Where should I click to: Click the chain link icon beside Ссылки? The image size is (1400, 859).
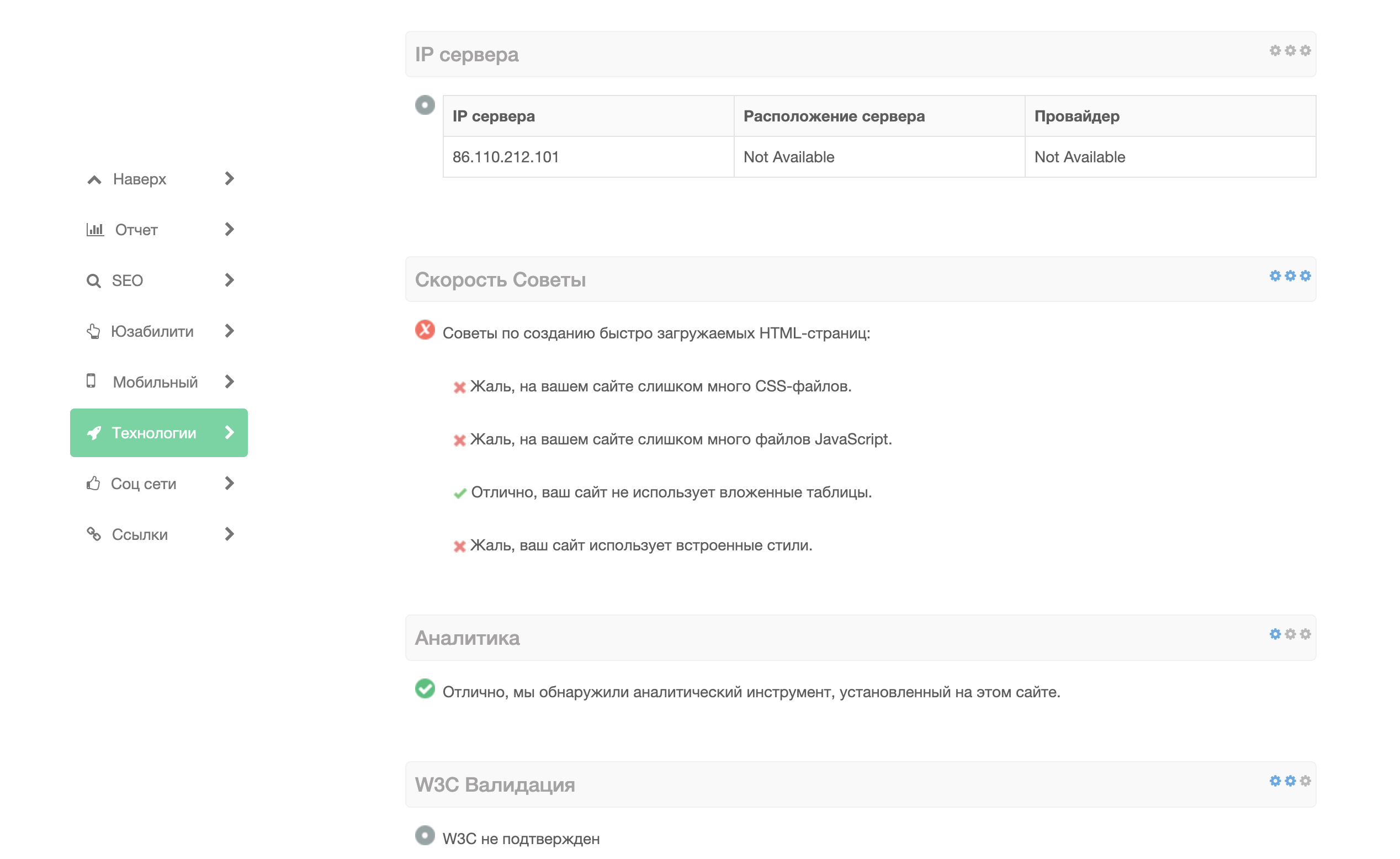94,534
